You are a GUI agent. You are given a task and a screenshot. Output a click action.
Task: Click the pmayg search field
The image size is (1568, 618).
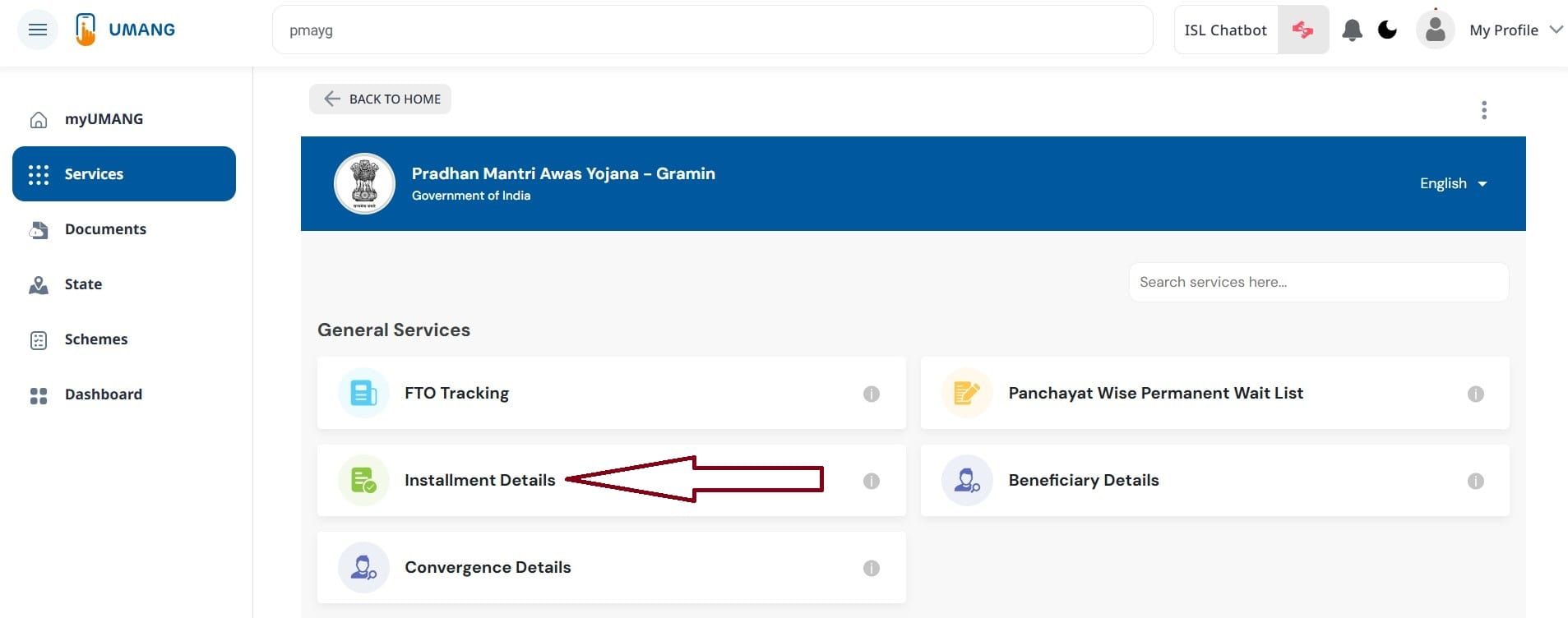click(x=712, y=30)
